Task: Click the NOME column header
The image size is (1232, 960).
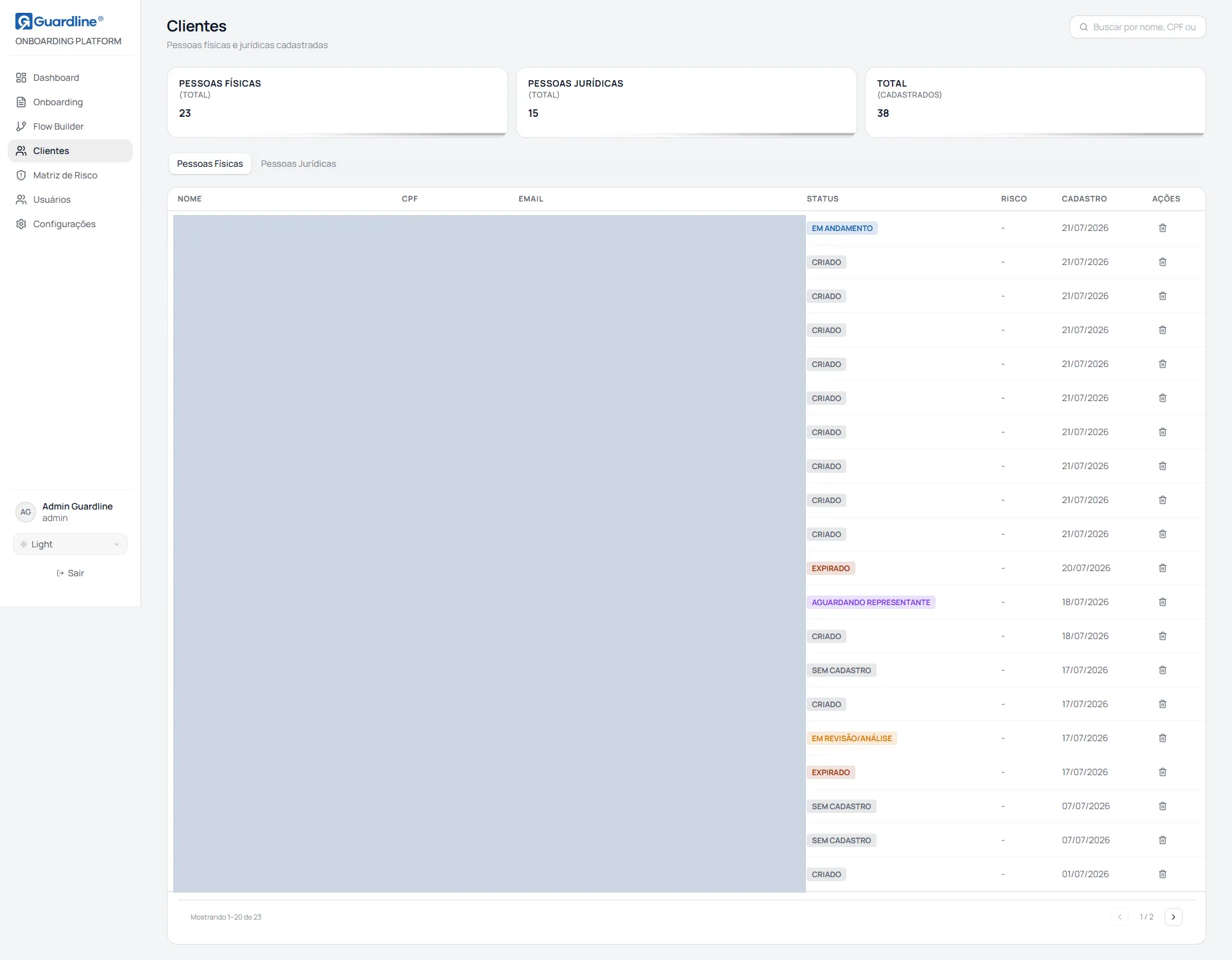Action: [190, 199]
